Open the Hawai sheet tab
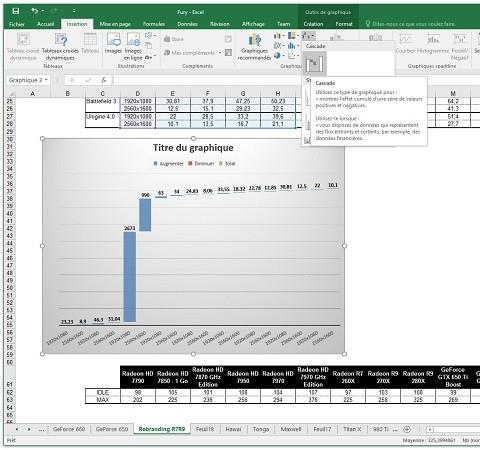This screenshot has width=480, height=450. [x=233, y=429]
